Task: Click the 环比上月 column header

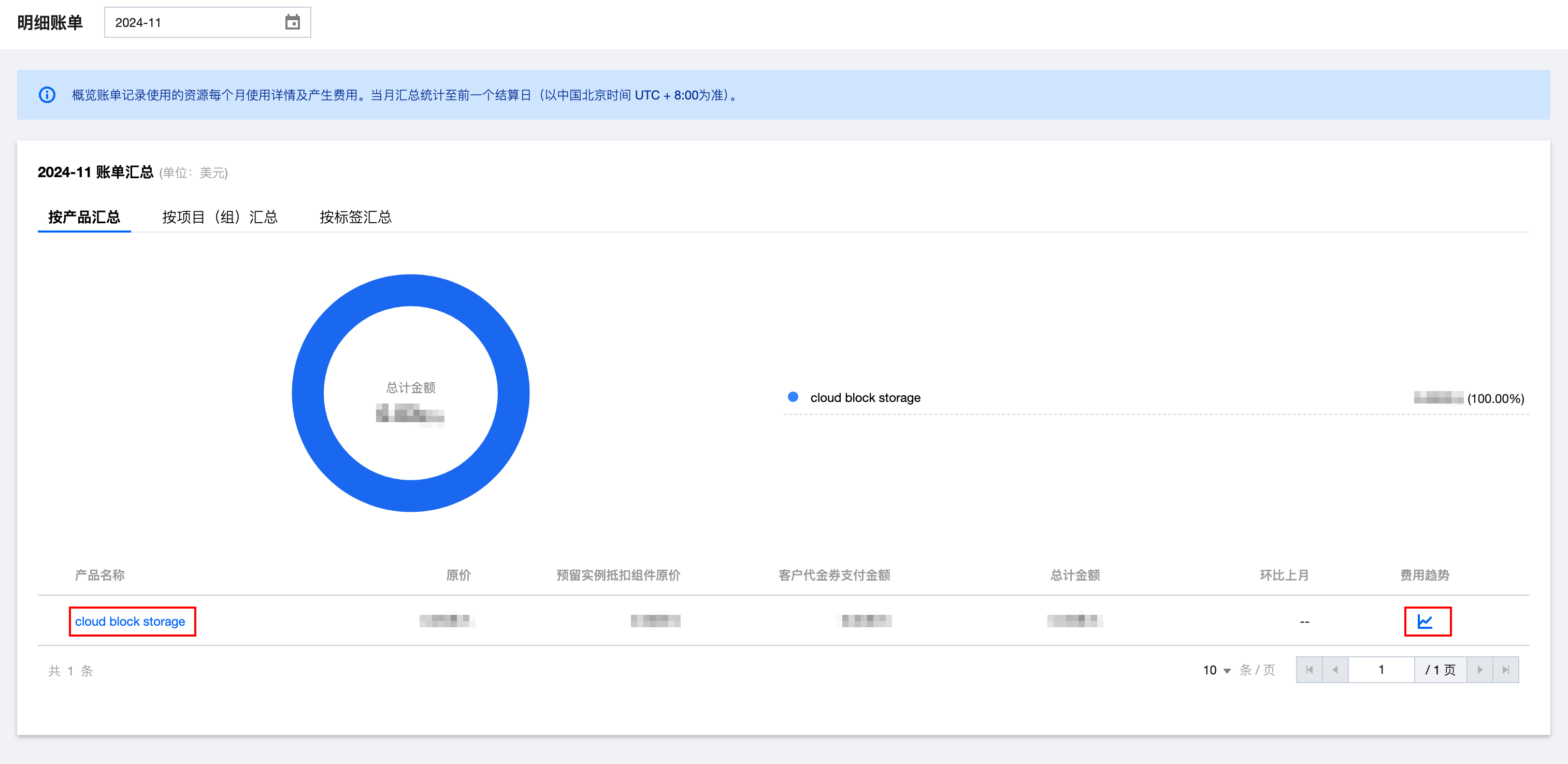Action: click(x=1284, y=574)
